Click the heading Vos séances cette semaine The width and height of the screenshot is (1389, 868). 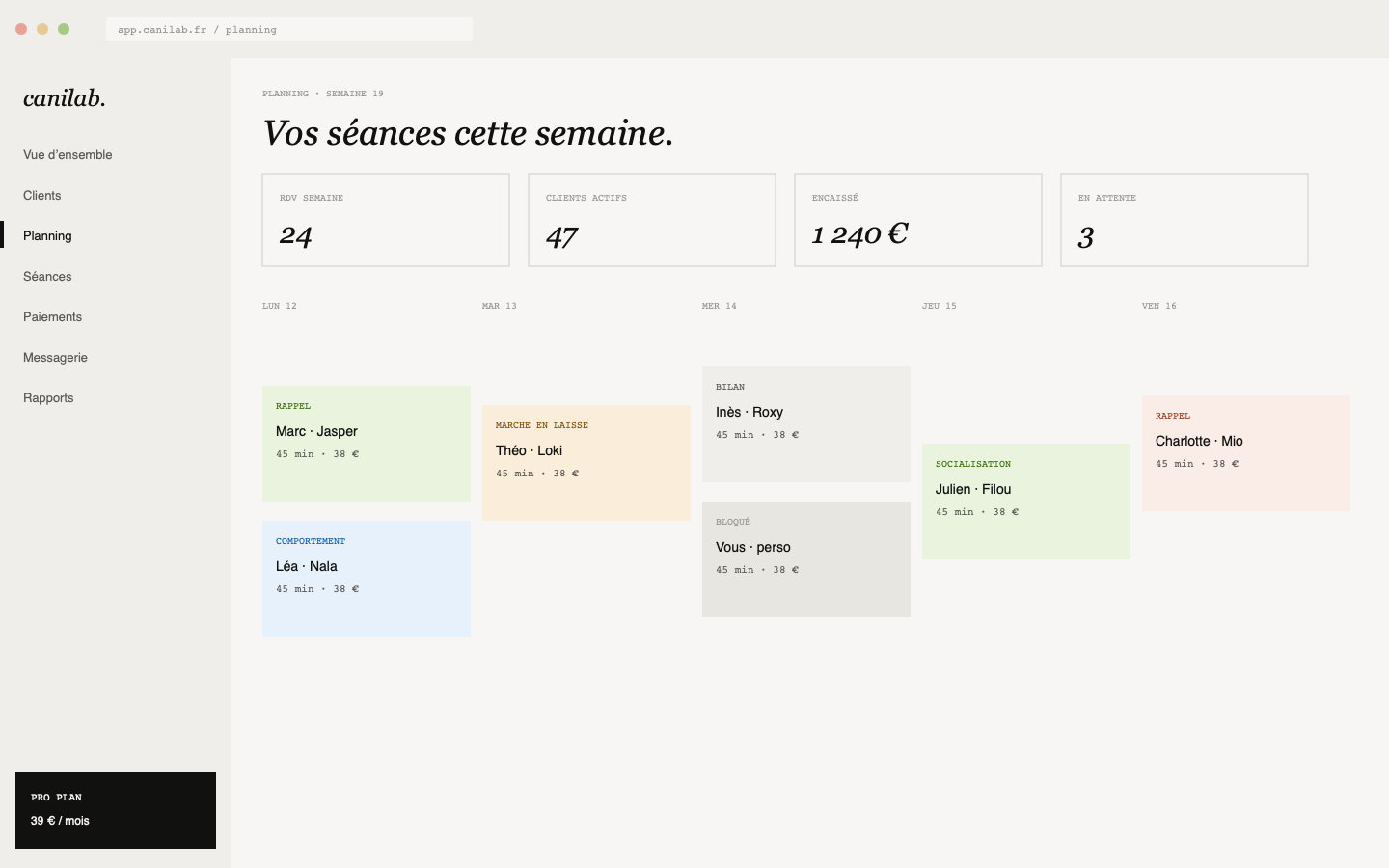[468, 133]
